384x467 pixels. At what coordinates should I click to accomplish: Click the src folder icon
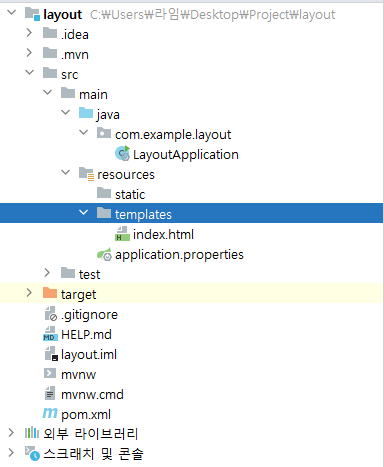[50, 73]
